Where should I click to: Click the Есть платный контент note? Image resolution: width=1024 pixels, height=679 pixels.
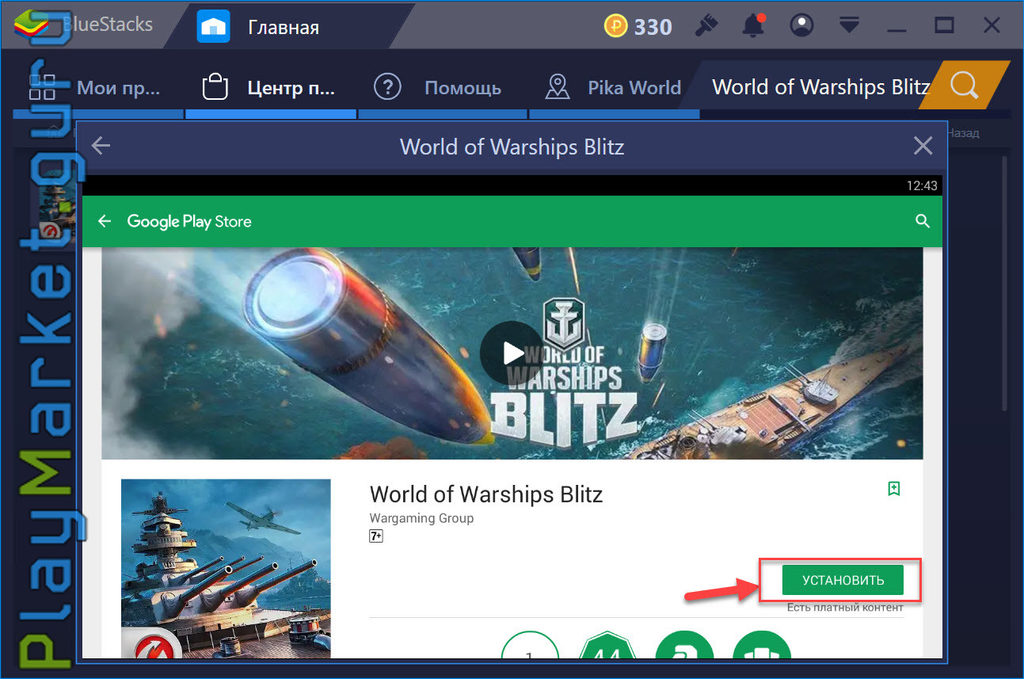click(x=845, y=607)
